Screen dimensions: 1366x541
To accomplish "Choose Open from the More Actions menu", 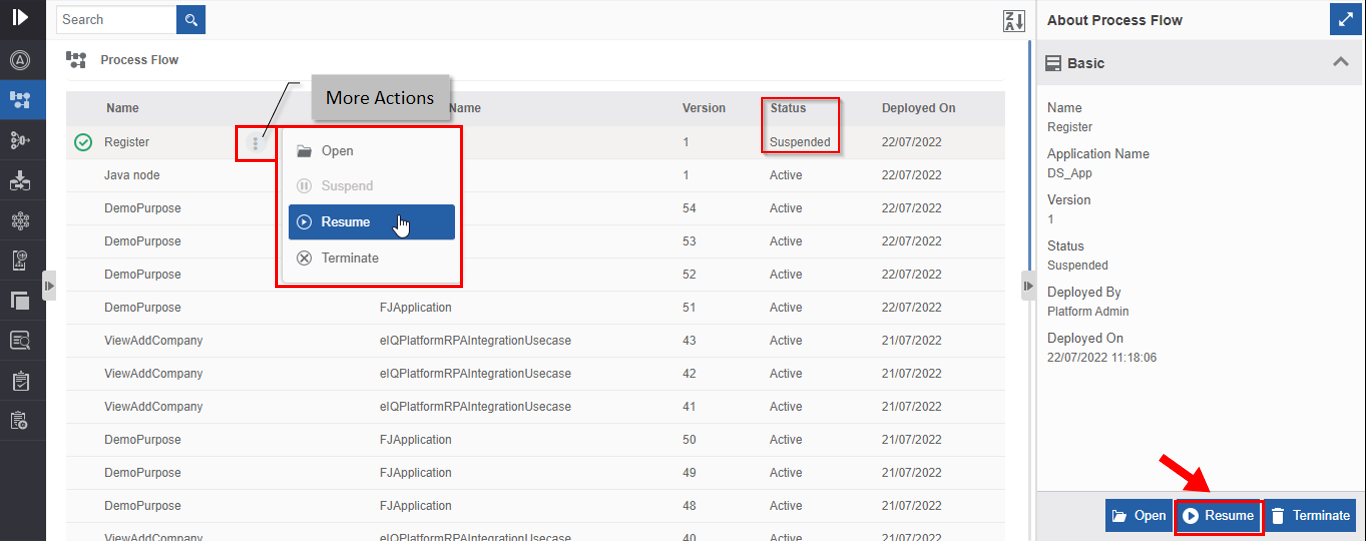I will 372,151.
